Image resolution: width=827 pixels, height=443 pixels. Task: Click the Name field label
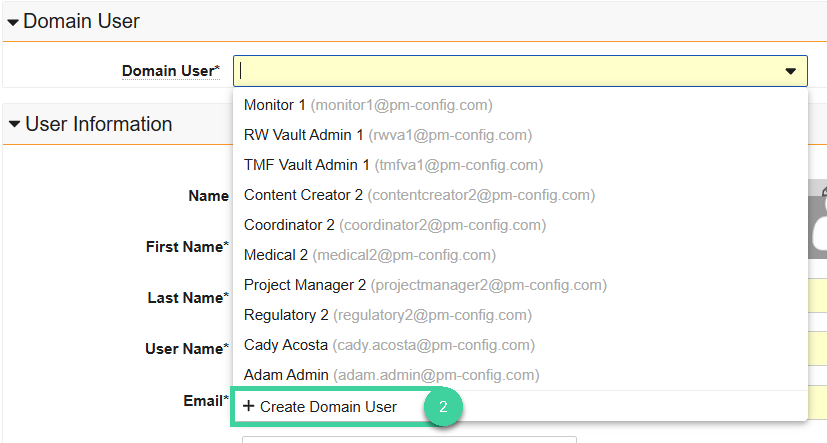tap(208, 196)
